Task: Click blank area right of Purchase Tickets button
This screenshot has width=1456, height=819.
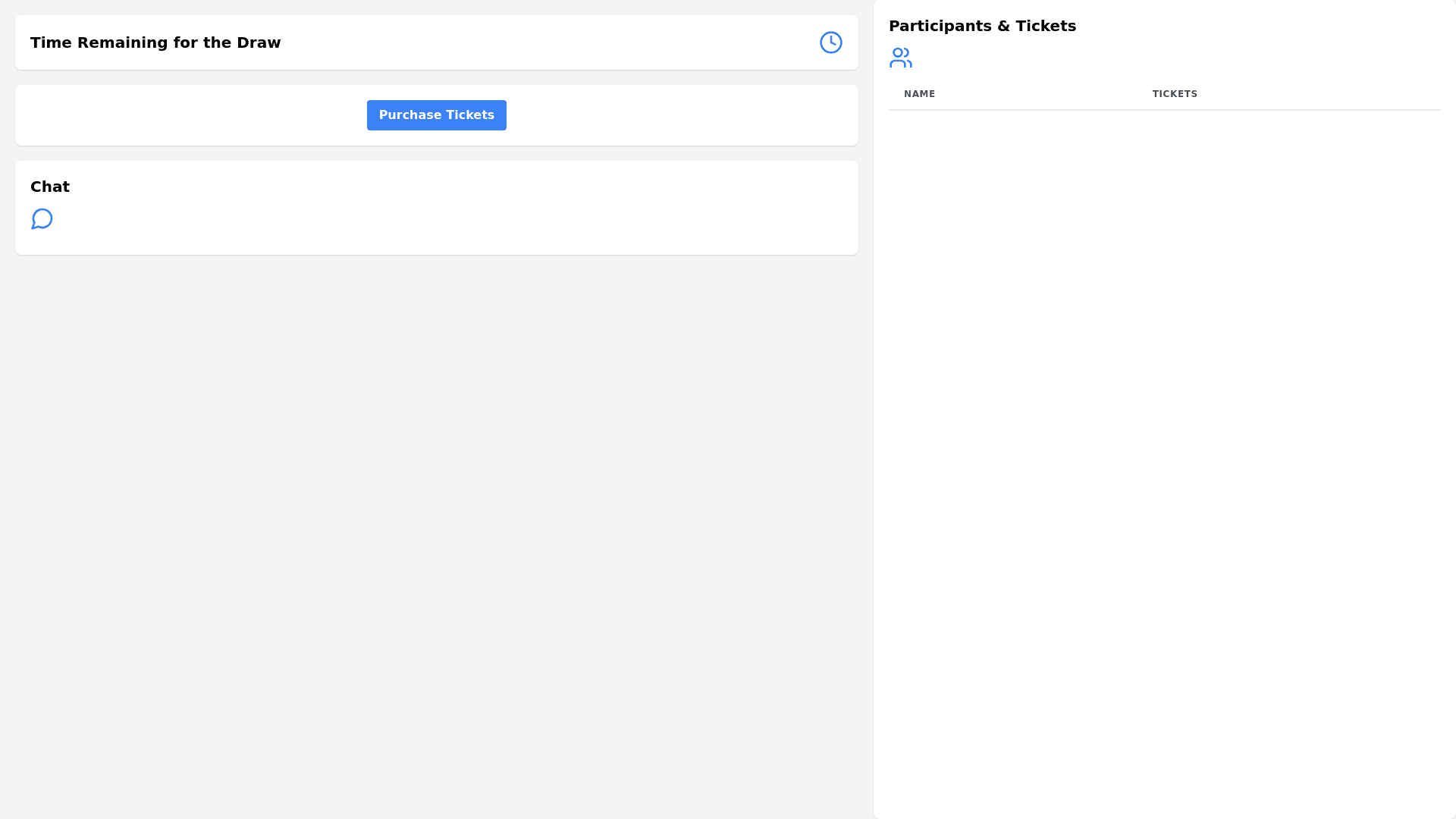Action: click(682, 115)
